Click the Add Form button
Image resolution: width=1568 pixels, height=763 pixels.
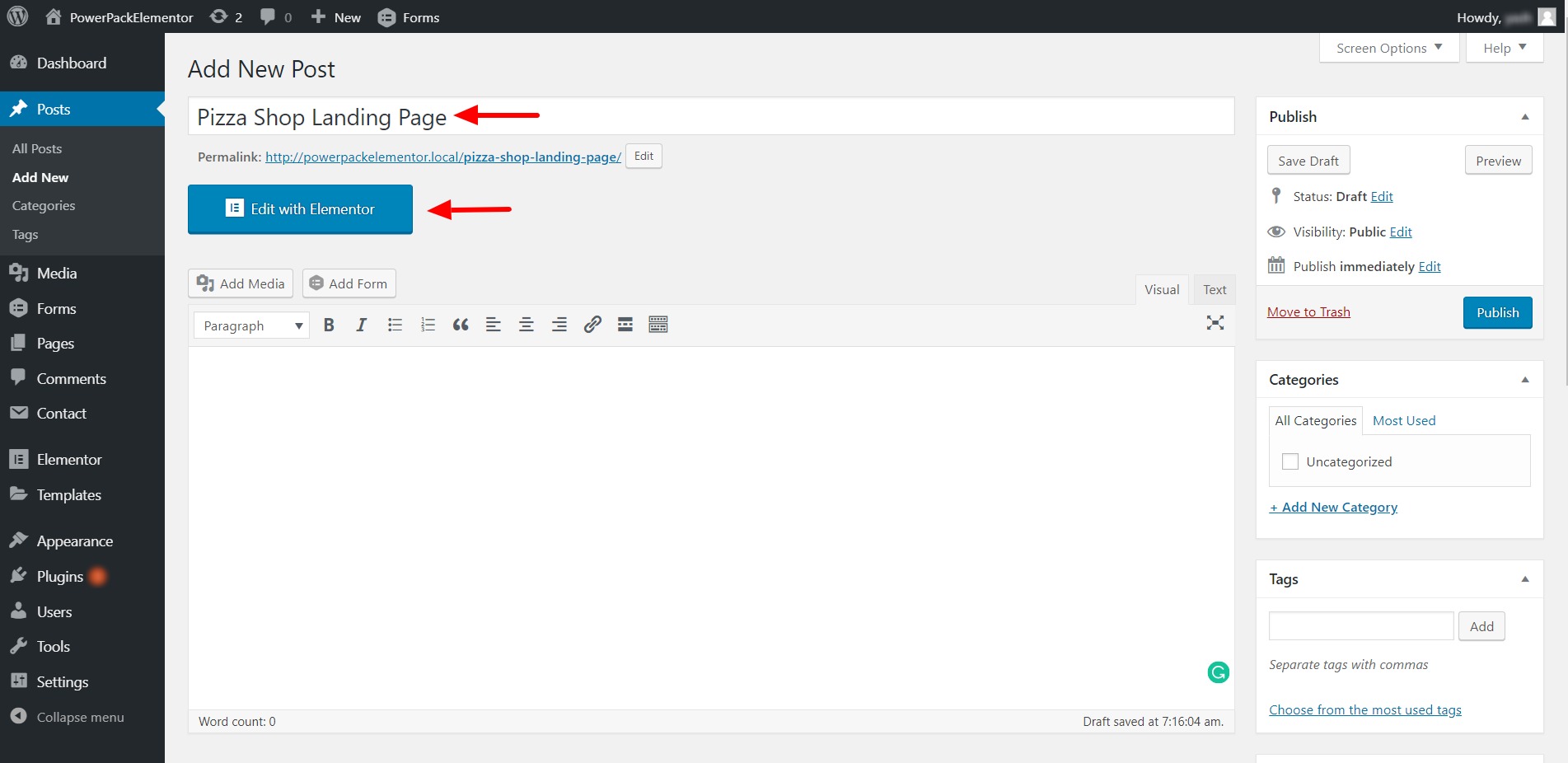[x=349, y=283]
